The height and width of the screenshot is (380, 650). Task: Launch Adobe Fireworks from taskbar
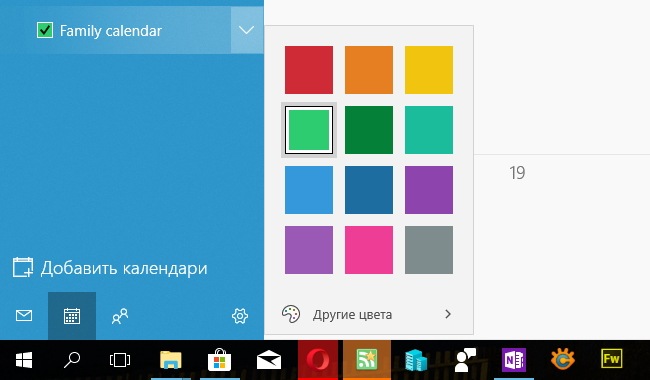(x=611, y=359)
